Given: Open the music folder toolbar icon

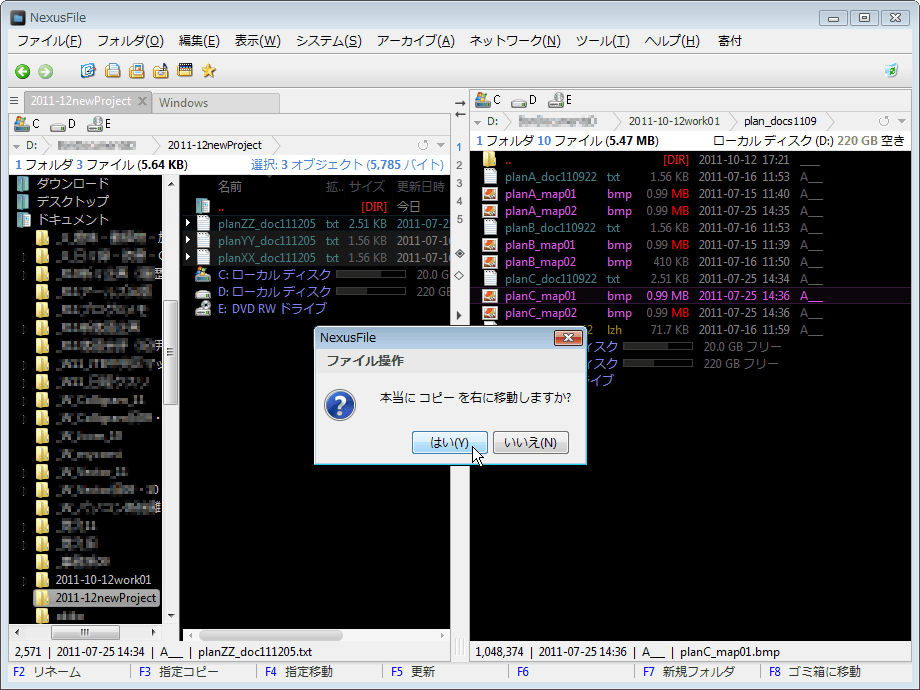Looking at the screenshot, I should point(160,71).
